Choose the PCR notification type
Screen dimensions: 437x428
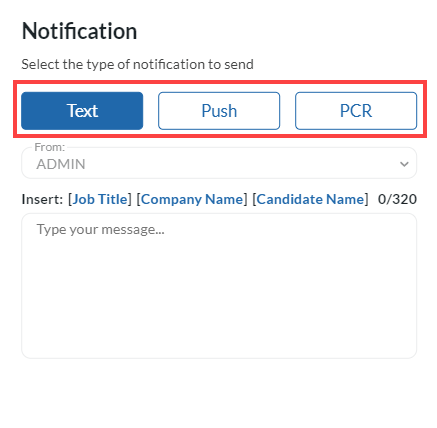click(x=356, y=111)
